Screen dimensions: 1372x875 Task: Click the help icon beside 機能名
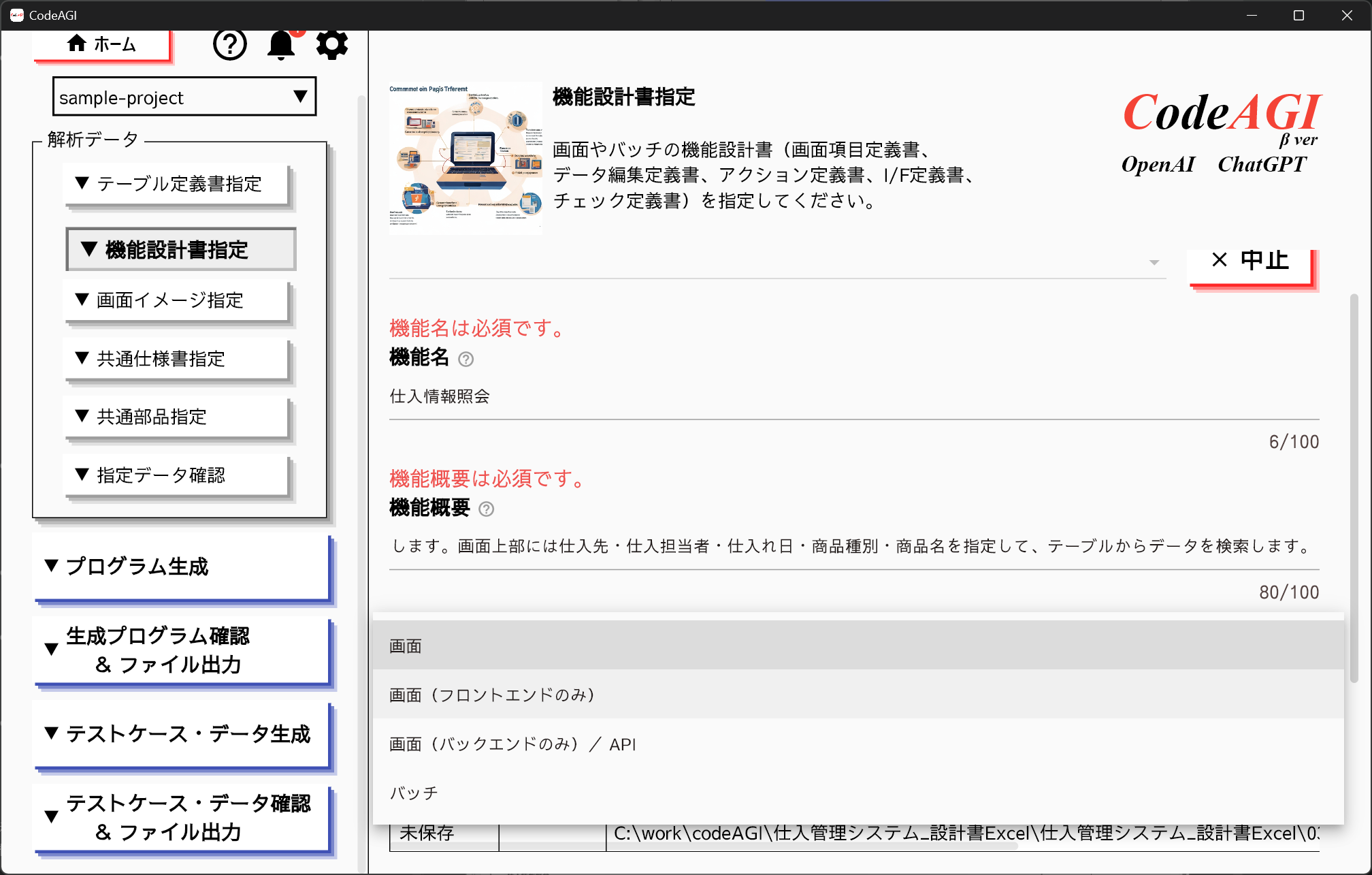pos(465,359)
